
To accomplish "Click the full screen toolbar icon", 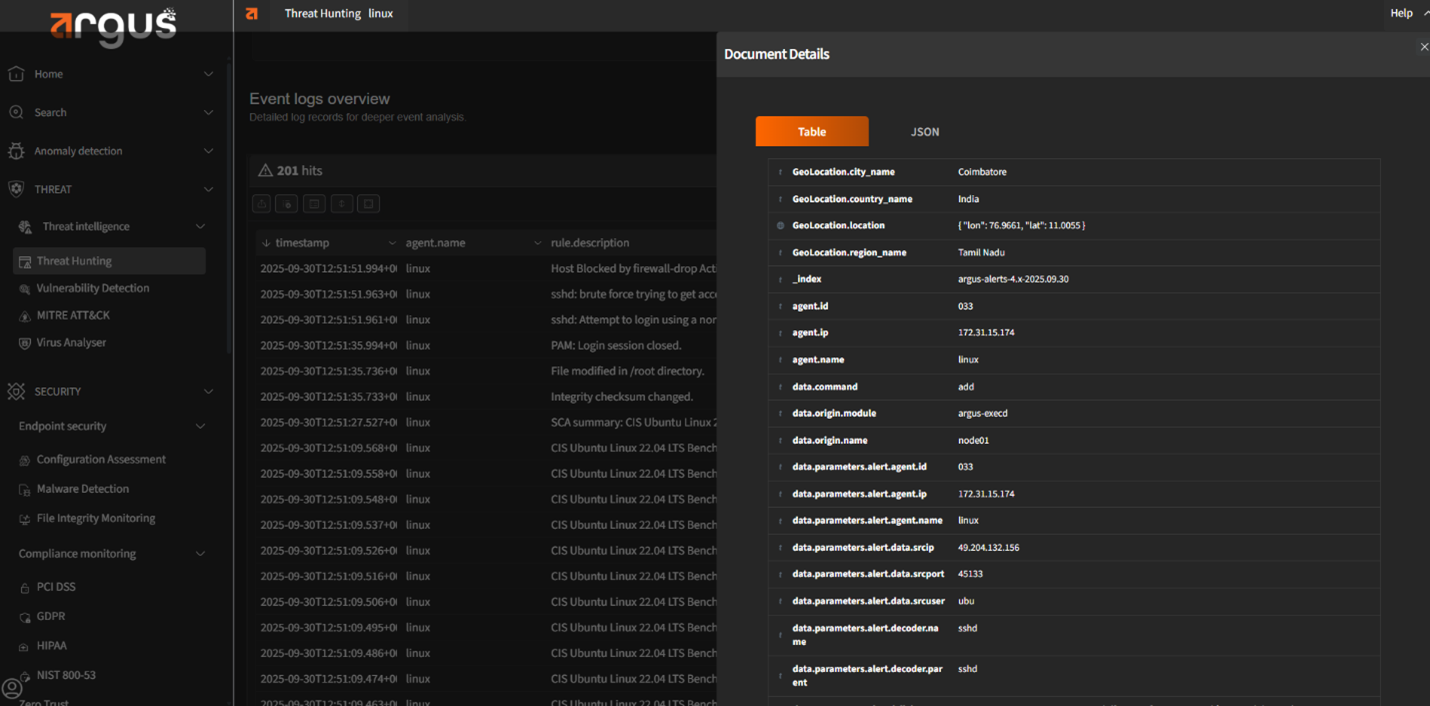I will [368, 204].
